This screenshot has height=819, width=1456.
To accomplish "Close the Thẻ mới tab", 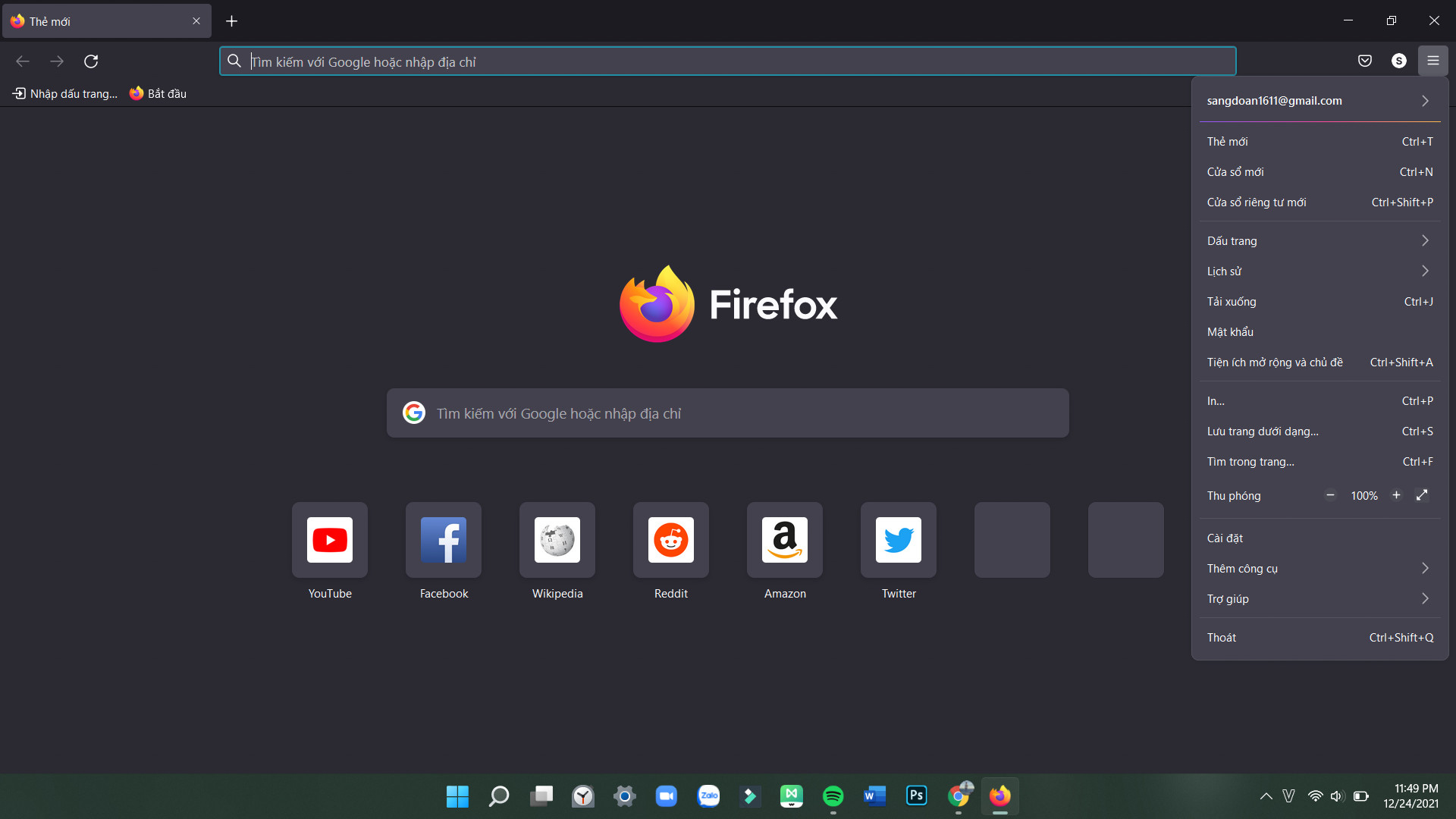I will coord(196,21).
